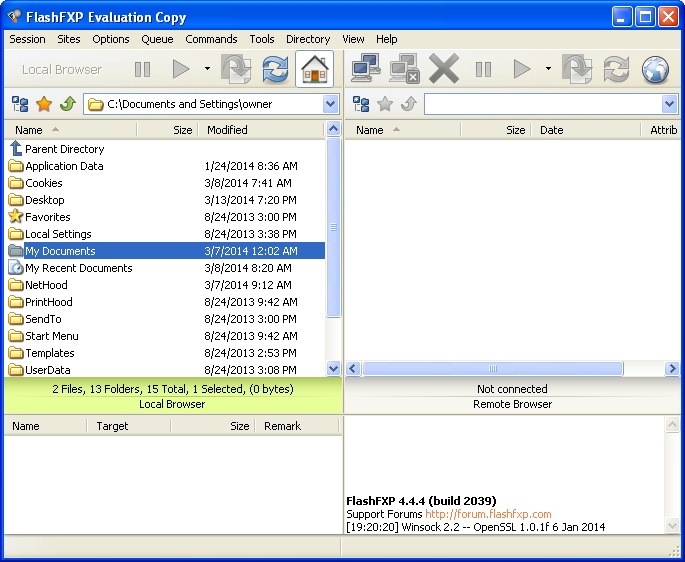Select the Local Settings folder

(50, 234)
